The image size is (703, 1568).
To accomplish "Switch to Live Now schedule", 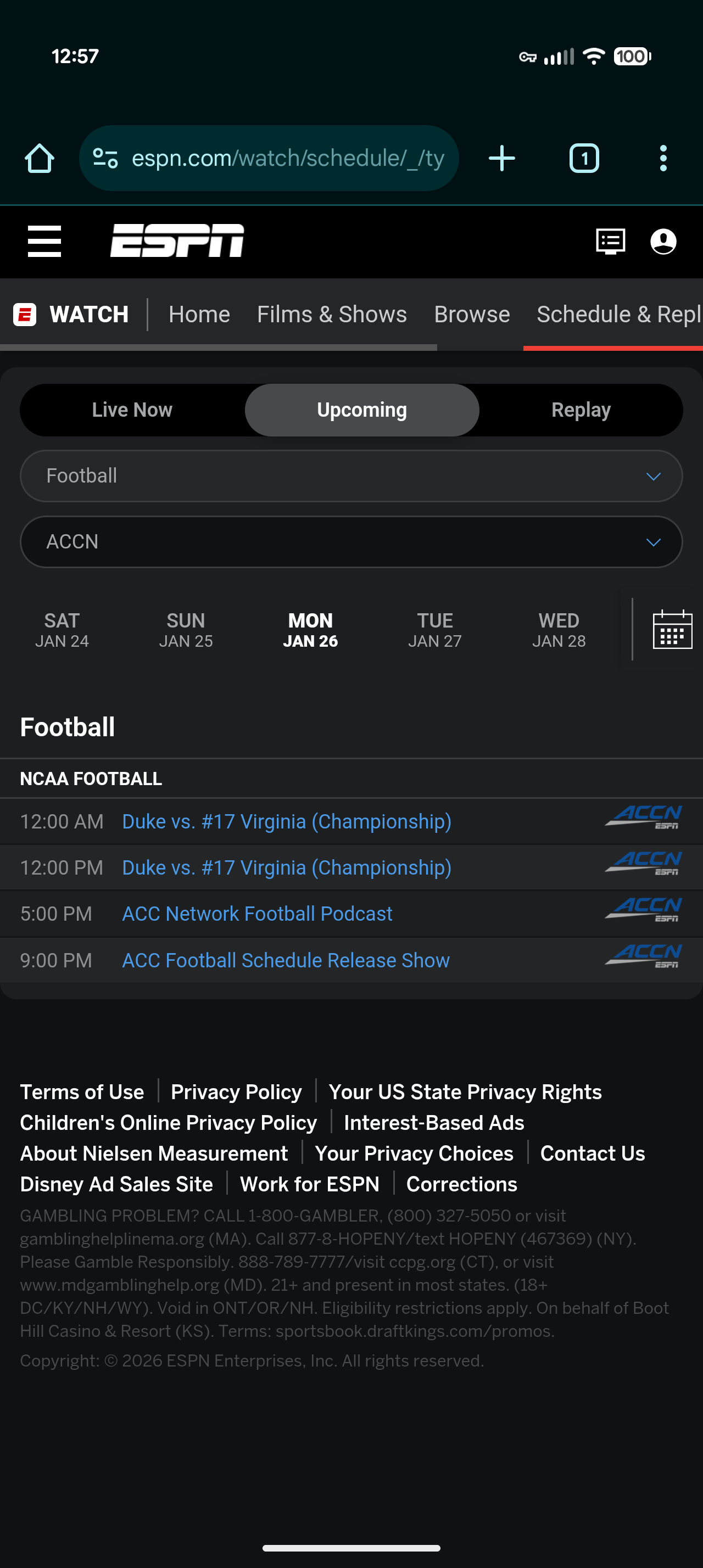I will [x=132, y=410].
